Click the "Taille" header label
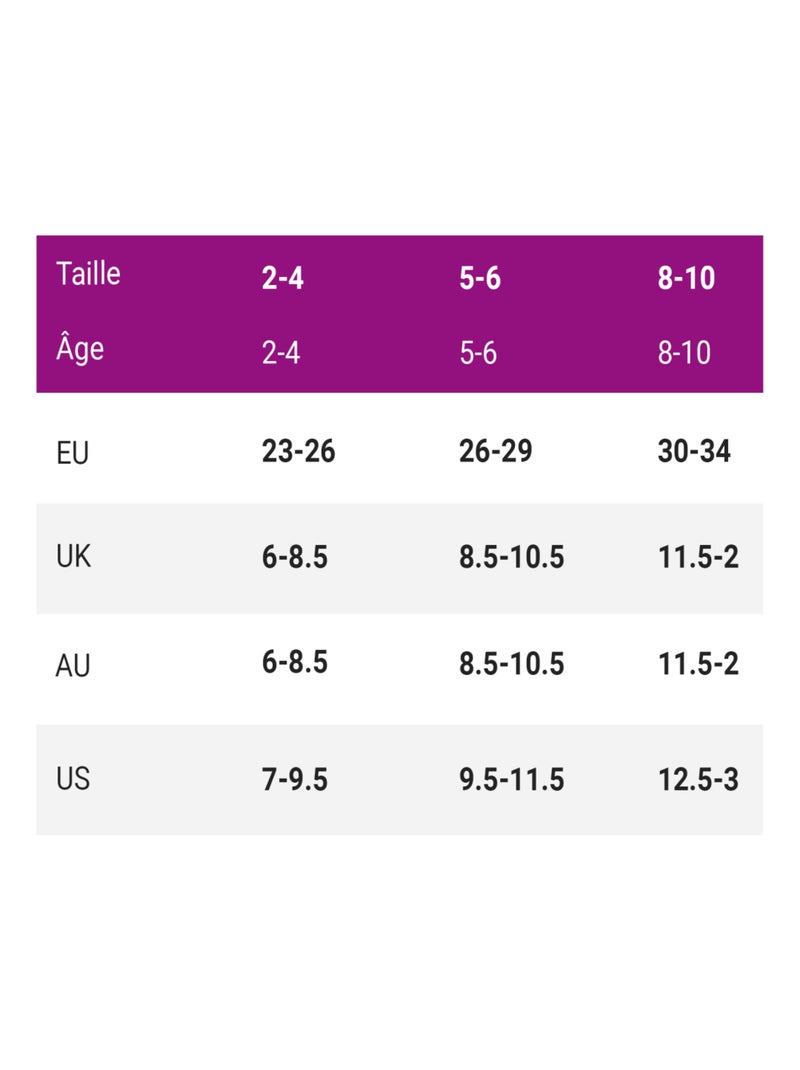The height and width of the screenshot is (1070, 800). click(x=88, y=273)
